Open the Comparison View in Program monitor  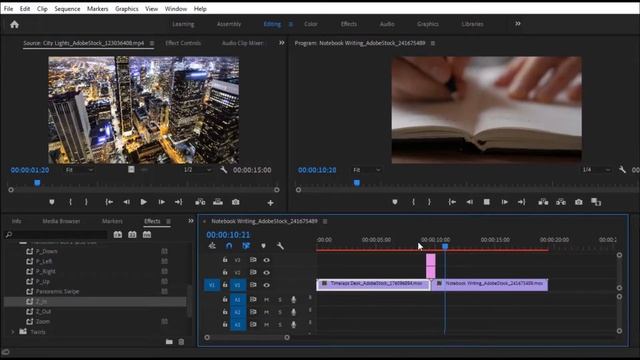[x=596, y=202]
